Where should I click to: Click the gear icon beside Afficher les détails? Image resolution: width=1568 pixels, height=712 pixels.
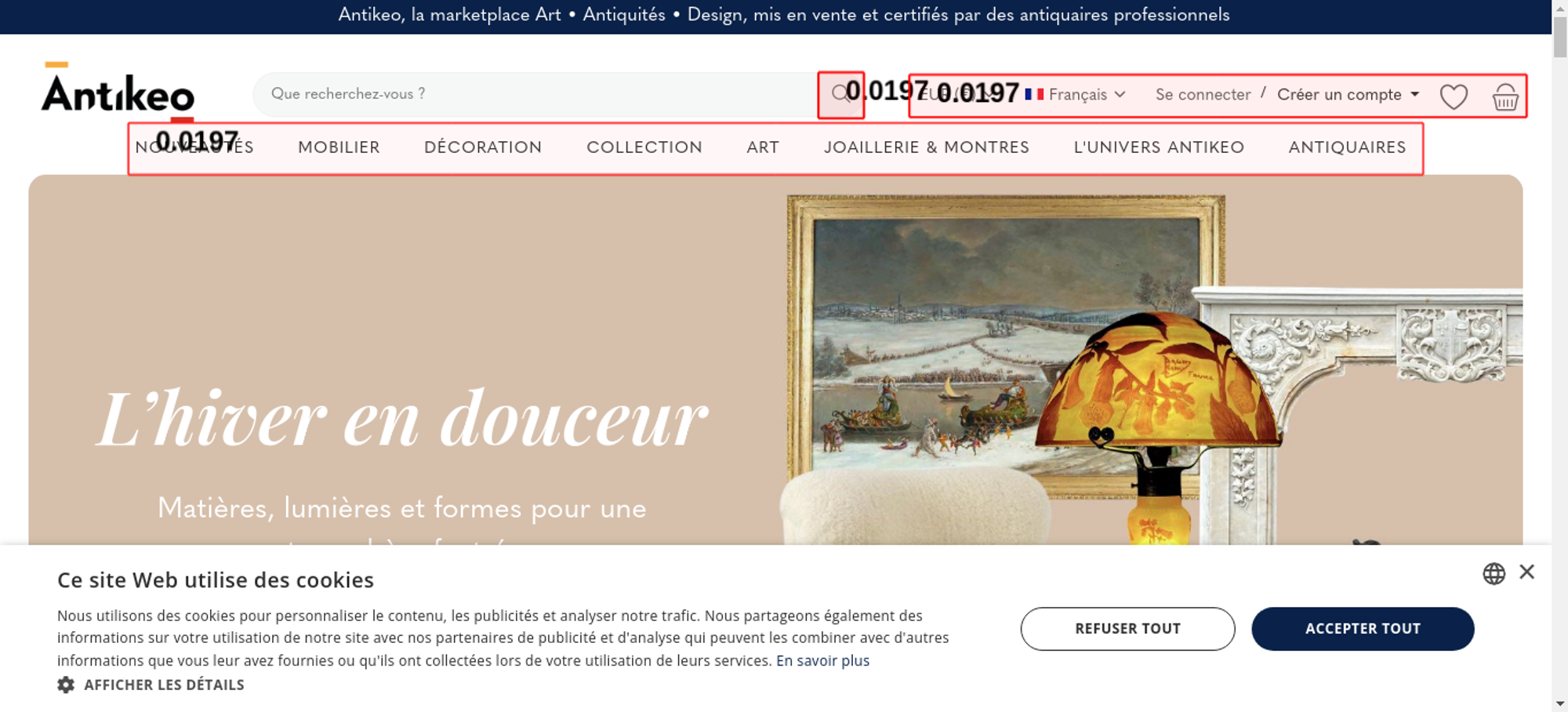(x=66, y=685)
